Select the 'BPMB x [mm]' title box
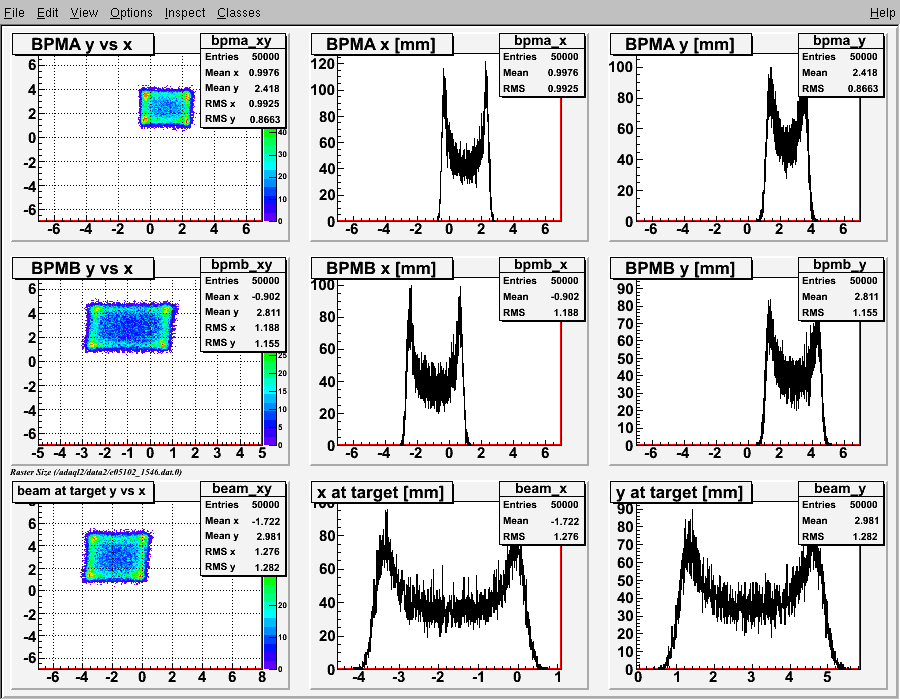Screen dimensions: 900x700 click(382, 269)
